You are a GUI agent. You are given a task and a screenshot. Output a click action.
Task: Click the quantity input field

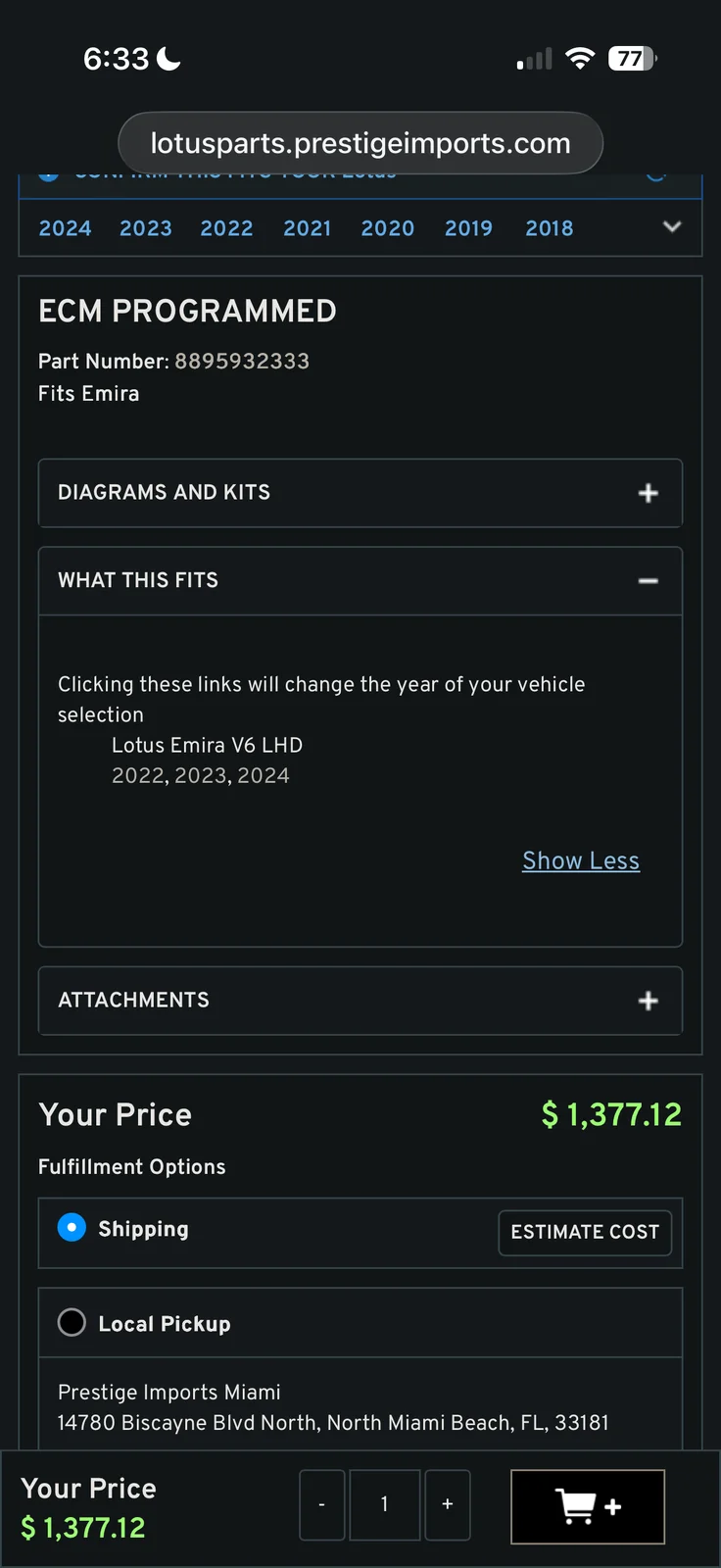tap(384, 1504)
